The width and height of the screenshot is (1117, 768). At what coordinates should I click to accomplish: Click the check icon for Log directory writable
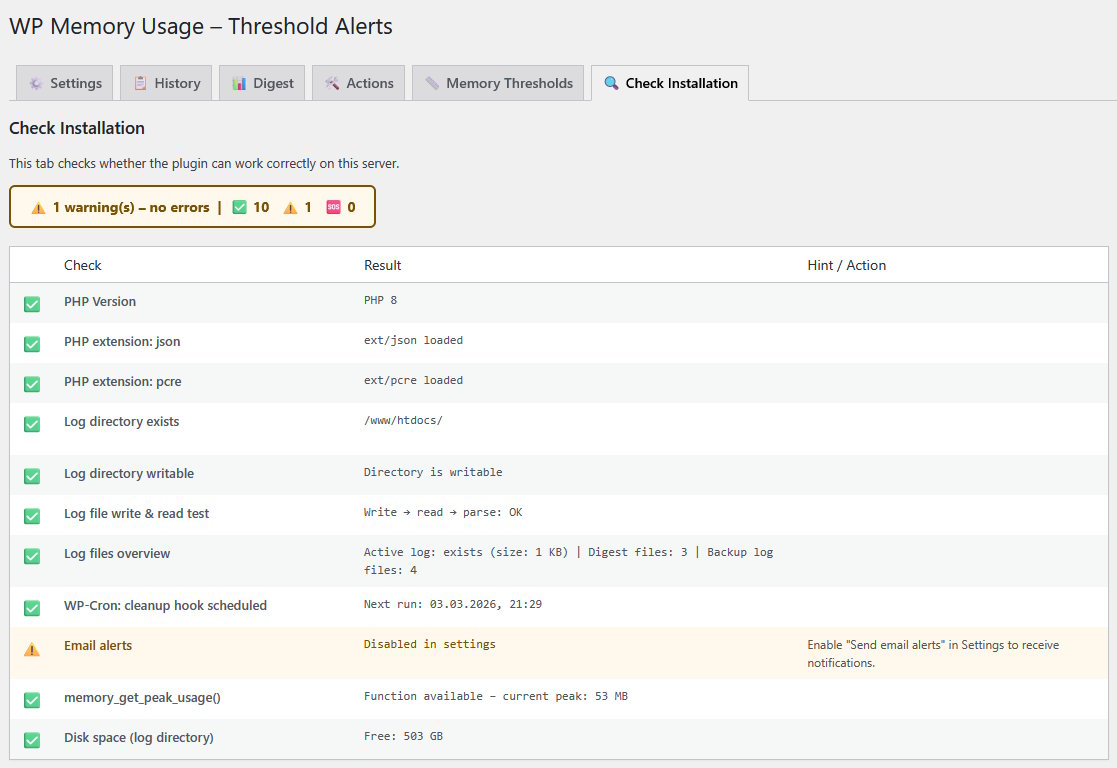(32, 476)
